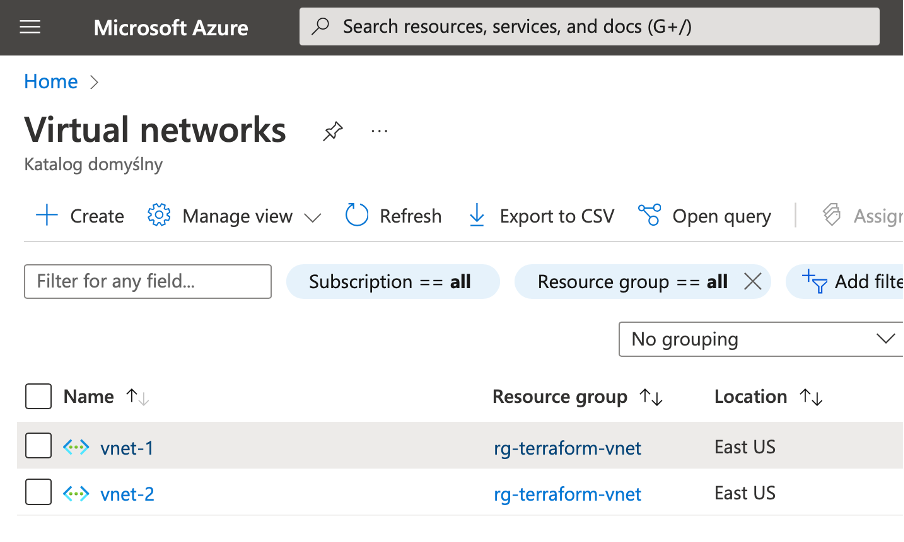Click the Katalog domyślny subtitle

93,164
